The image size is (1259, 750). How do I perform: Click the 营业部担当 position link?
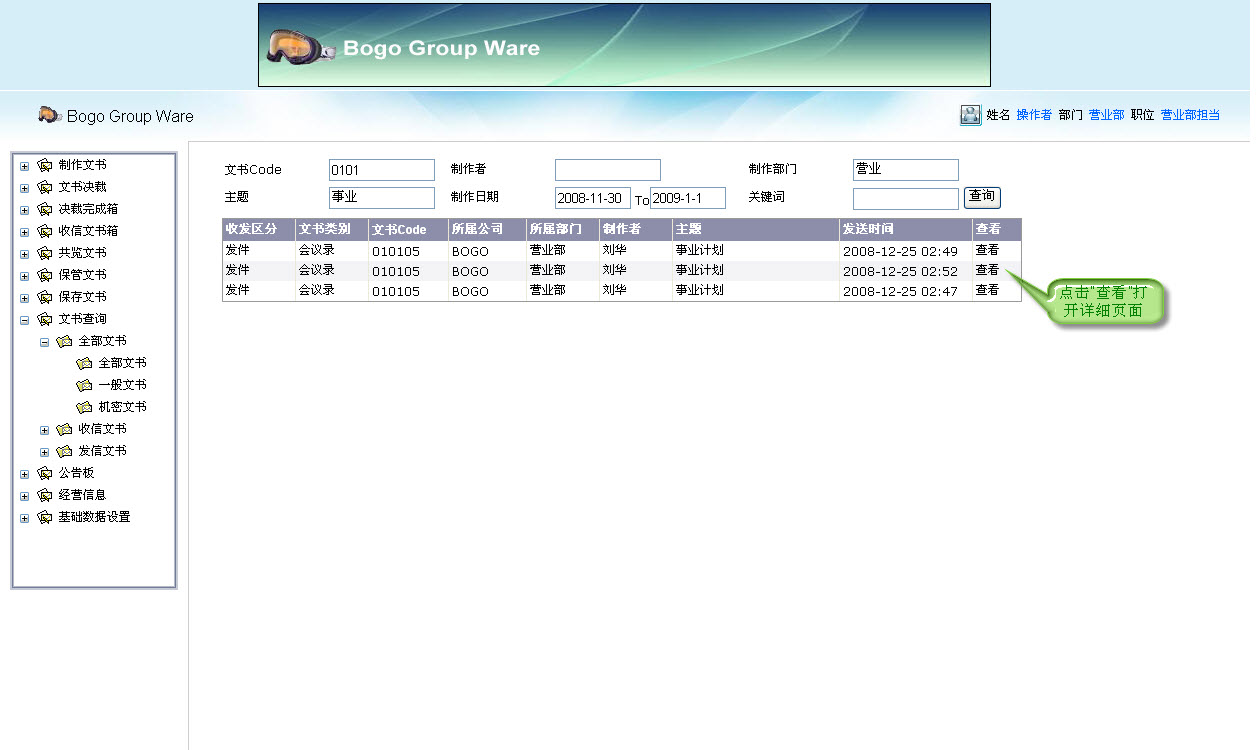click(x=1190, y=115)
